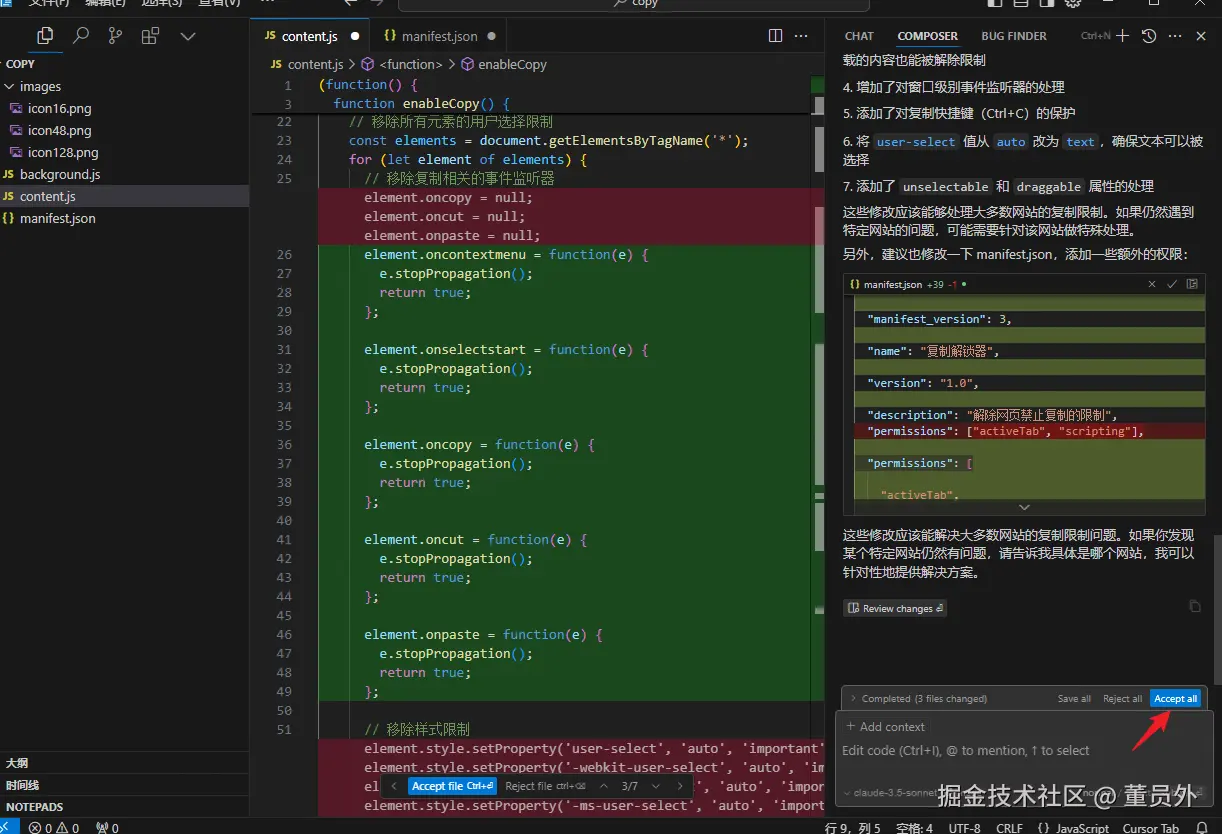
Task: Click the copy message icon
Action: coord(1194,606)
